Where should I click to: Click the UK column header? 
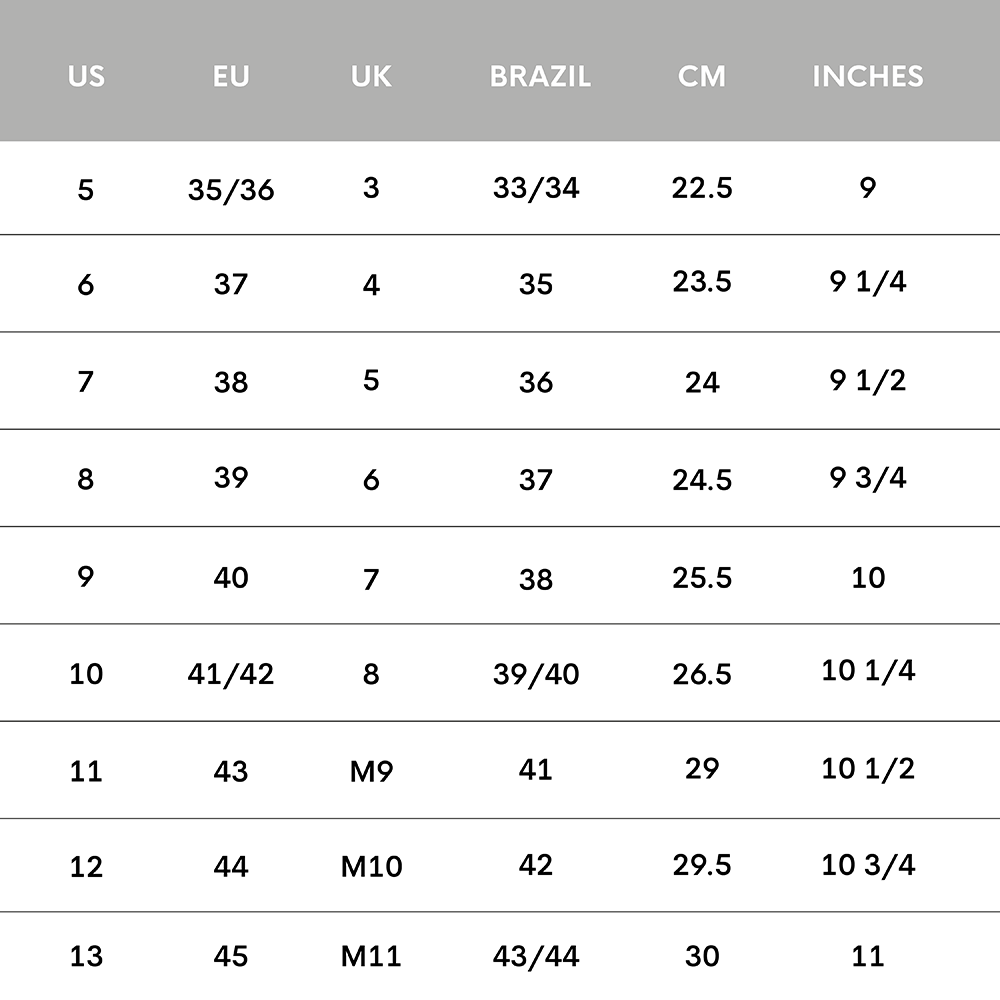pyautogui.click(x=371, y=77)
